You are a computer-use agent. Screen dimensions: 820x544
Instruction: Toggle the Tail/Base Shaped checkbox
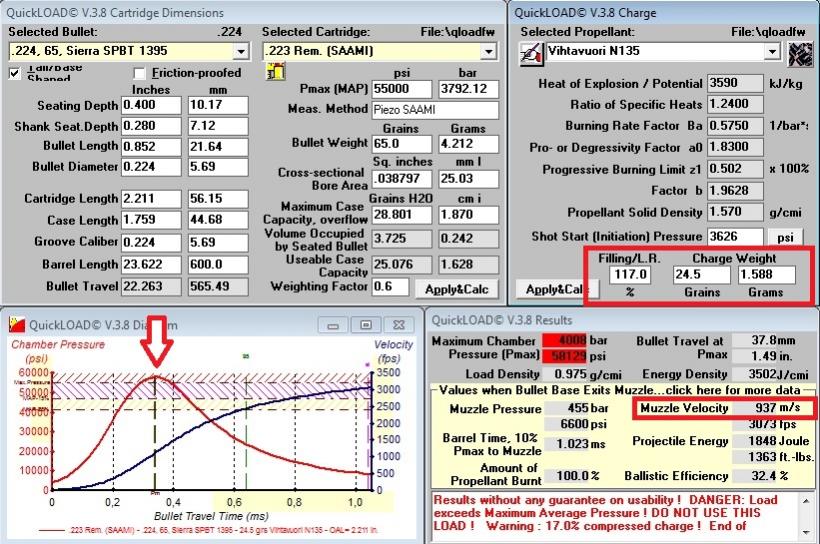(x=15, y=73)
